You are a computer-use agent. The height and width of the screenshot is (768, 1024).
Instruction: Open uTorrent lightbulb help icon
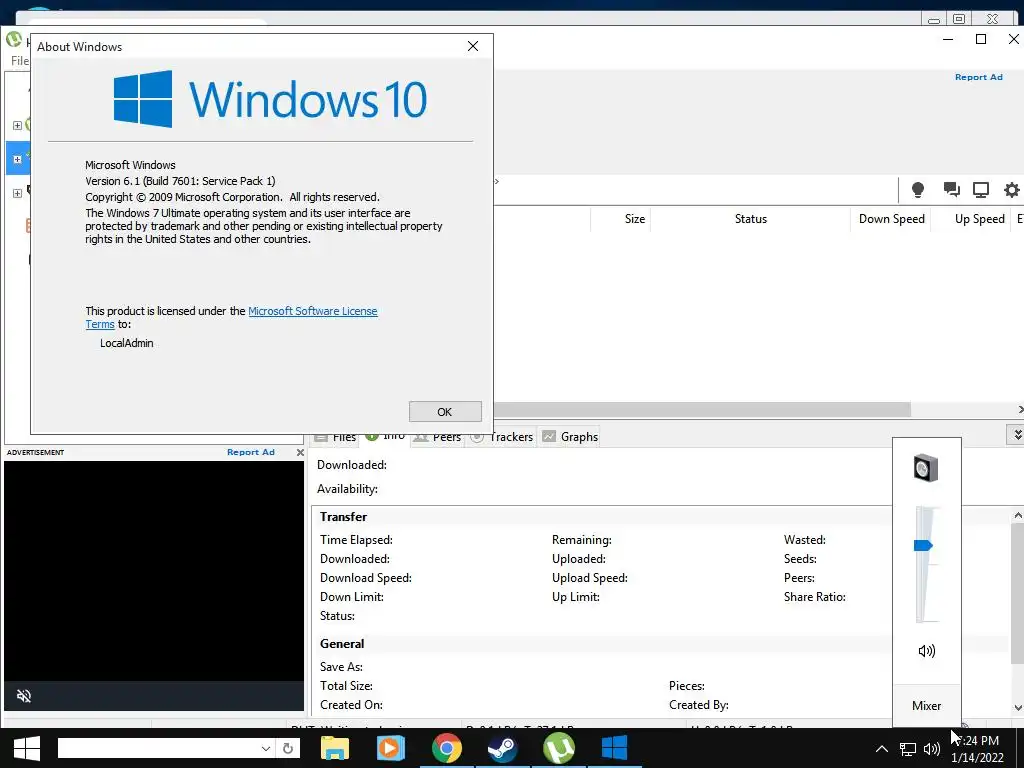coord(918,190)
